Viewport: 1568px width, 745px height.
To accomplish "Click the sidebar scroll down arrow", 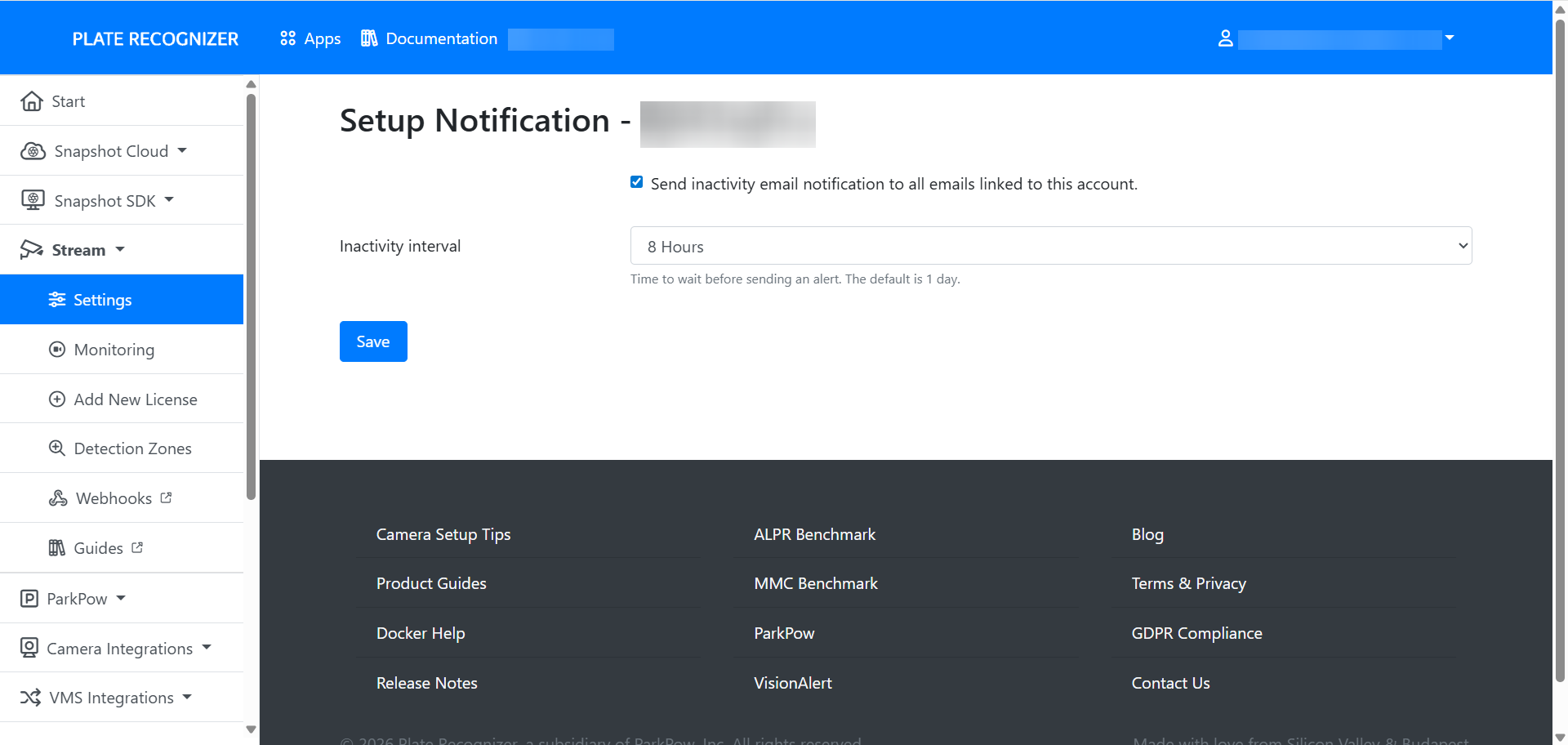I will 251,729.
